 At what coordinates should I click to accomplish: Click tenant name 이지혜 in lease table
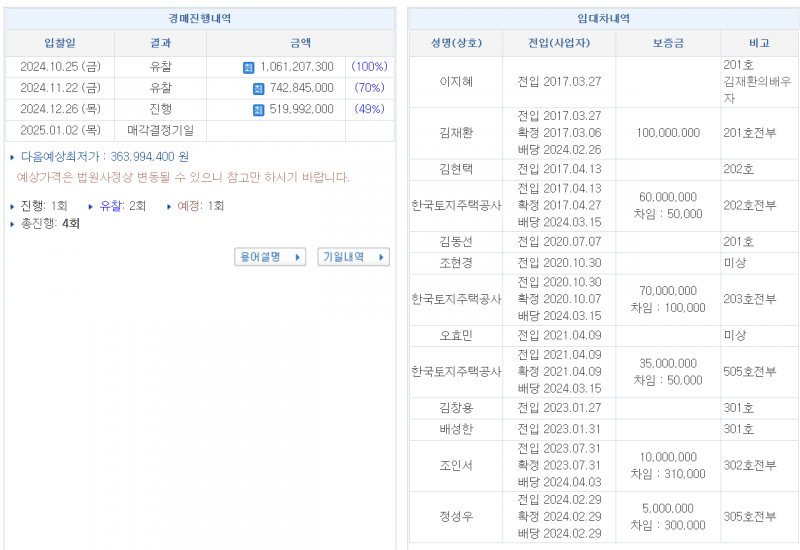point(456,82)
